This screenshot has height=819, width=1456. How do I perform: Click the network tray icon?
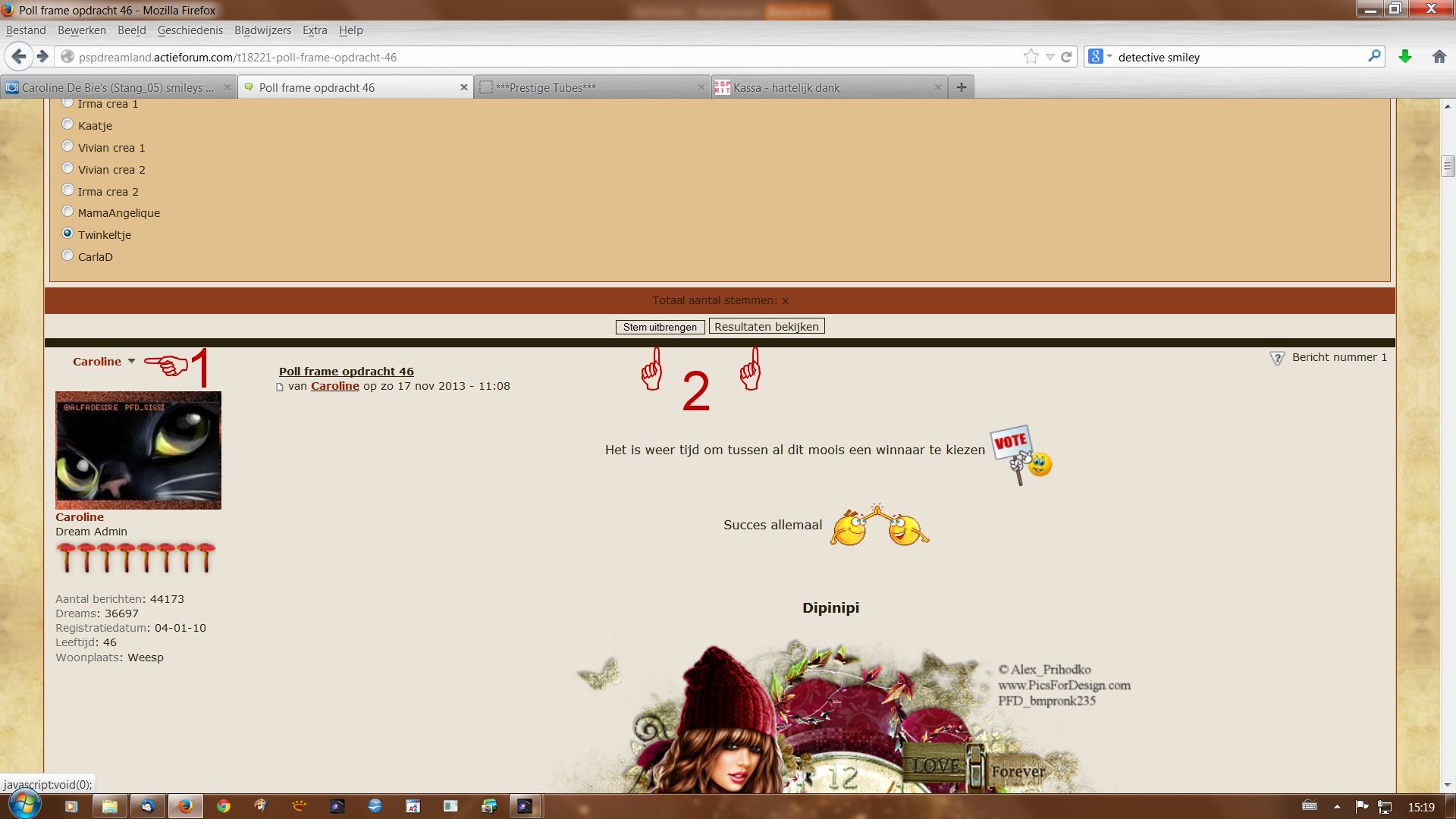point(1385,807)
